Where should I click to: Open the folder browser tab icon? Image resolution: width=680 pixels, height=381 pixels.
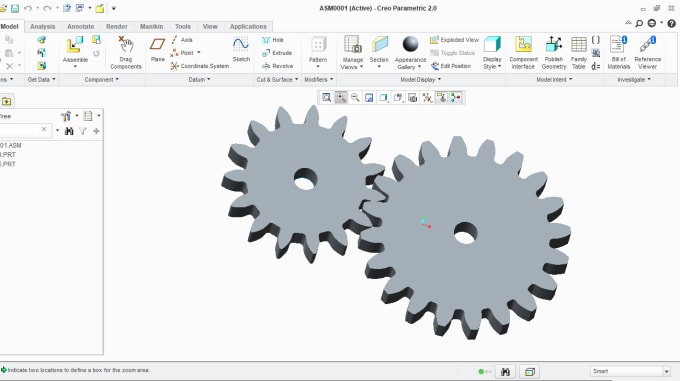7,101
